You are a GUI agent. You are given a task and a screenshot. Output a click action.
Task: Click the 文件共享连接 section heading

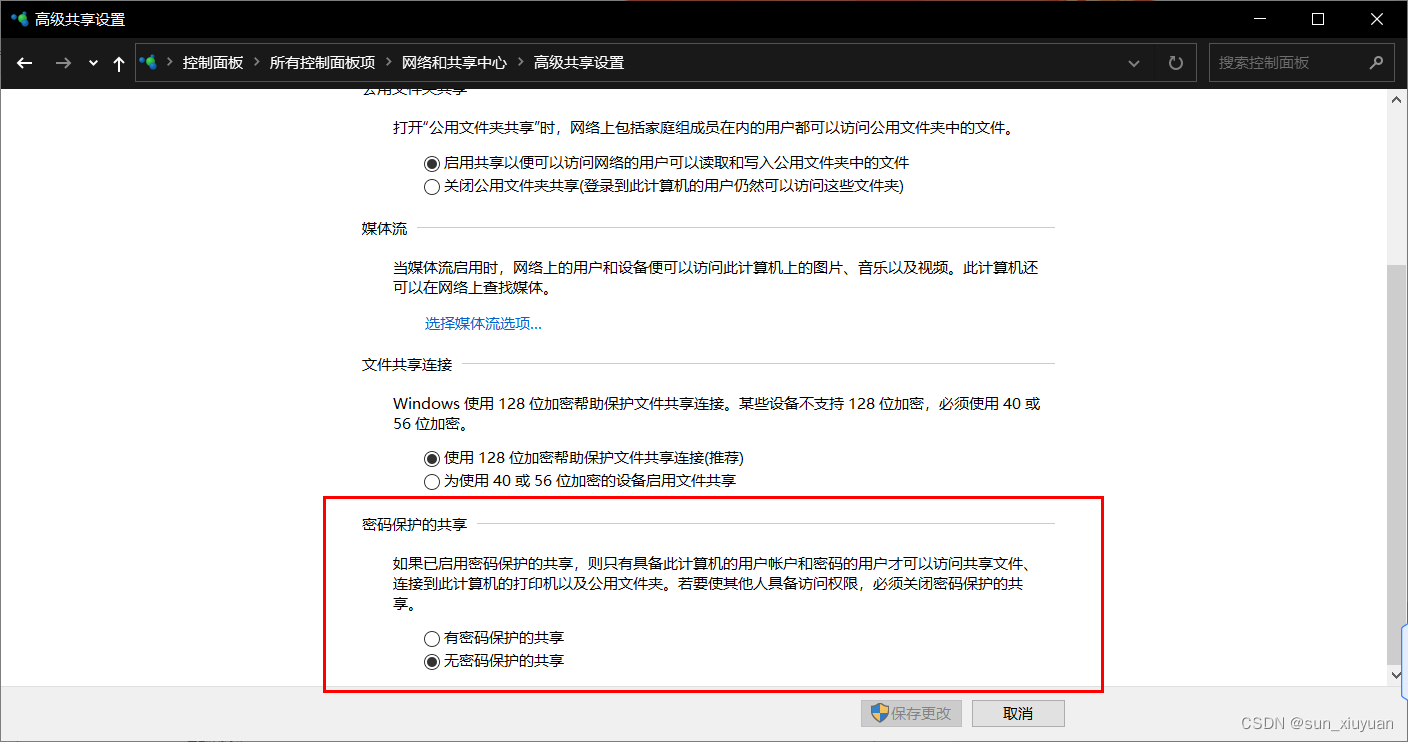407,365
